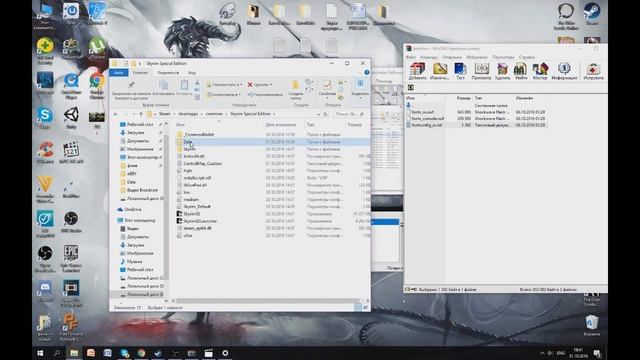The image size is (640, 360).
Task: Expand Копировать в (Copy to) dropdown
Action: pos(239,94)
